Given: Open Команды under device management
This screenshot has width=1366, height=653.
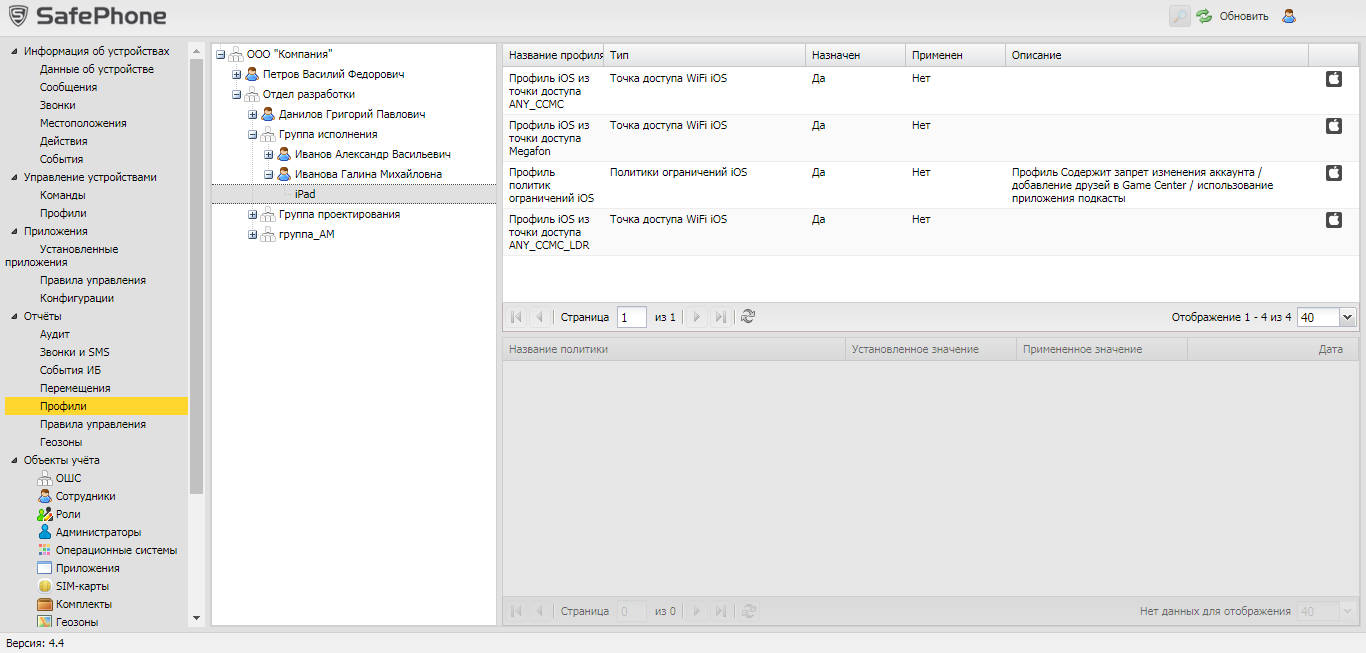Looking at the screenshot, I should [62, 195].
